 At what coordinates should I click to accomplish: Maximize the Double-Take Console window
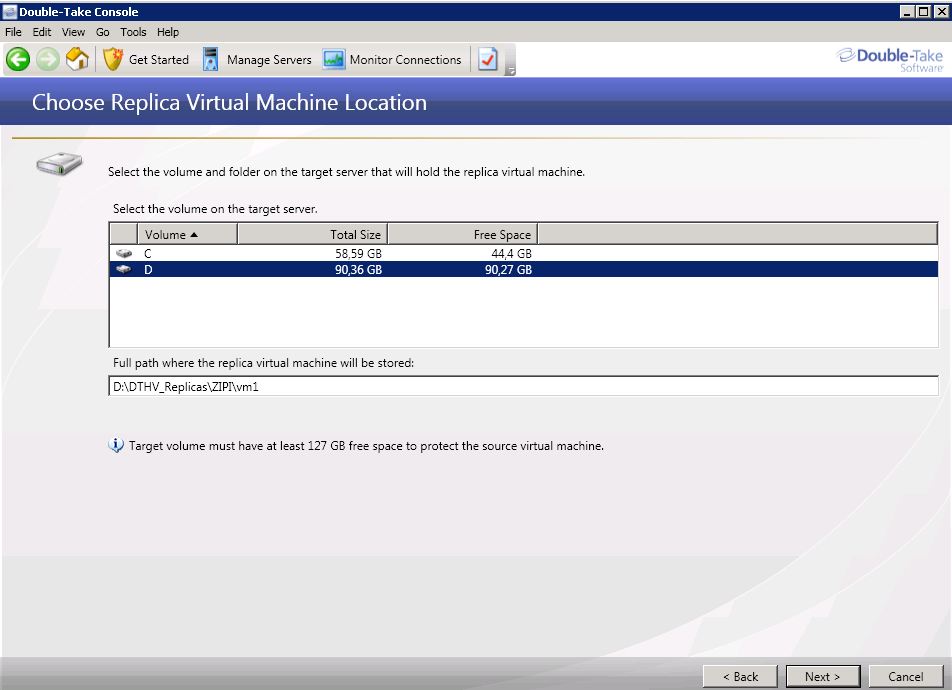923,12
